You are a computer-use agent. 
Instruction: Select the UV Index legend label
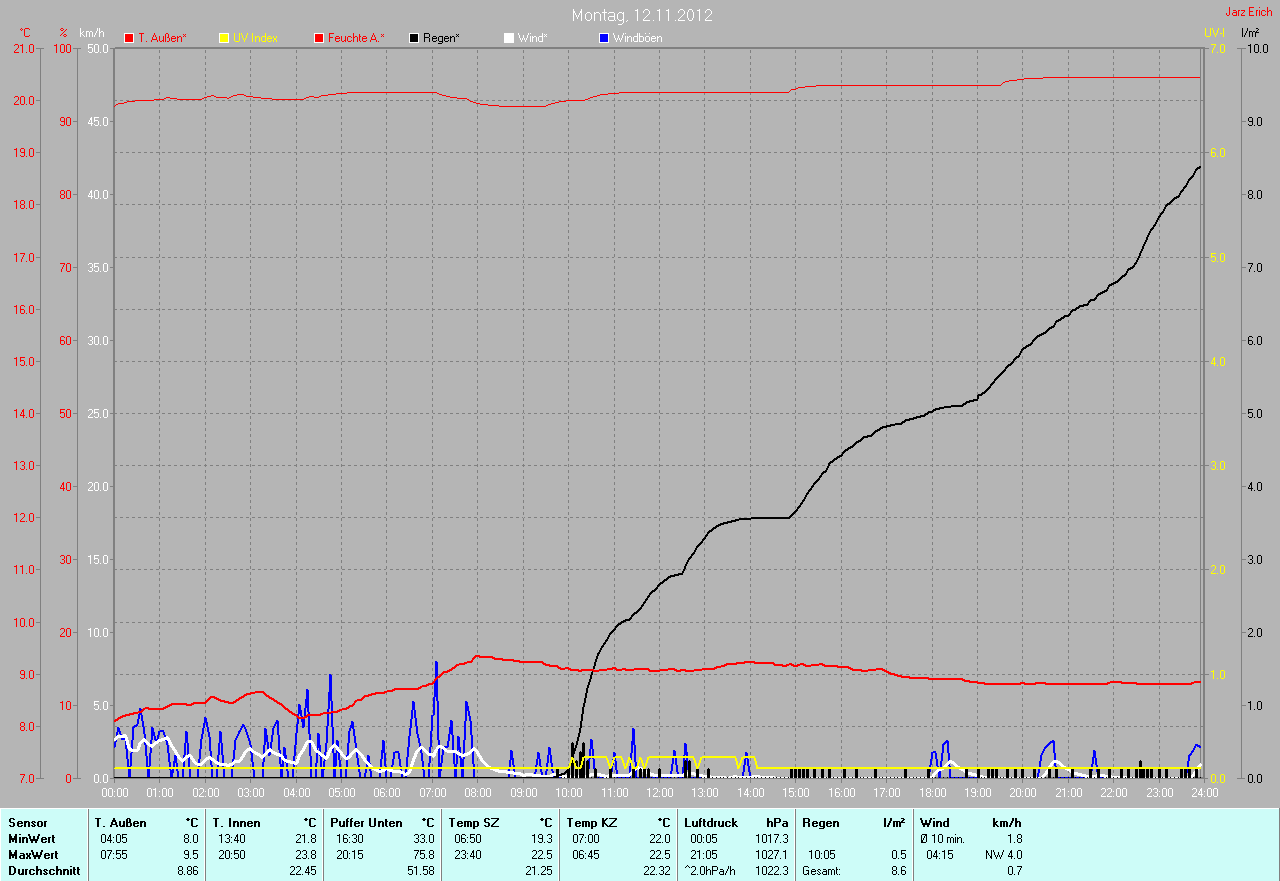(255, 38)
